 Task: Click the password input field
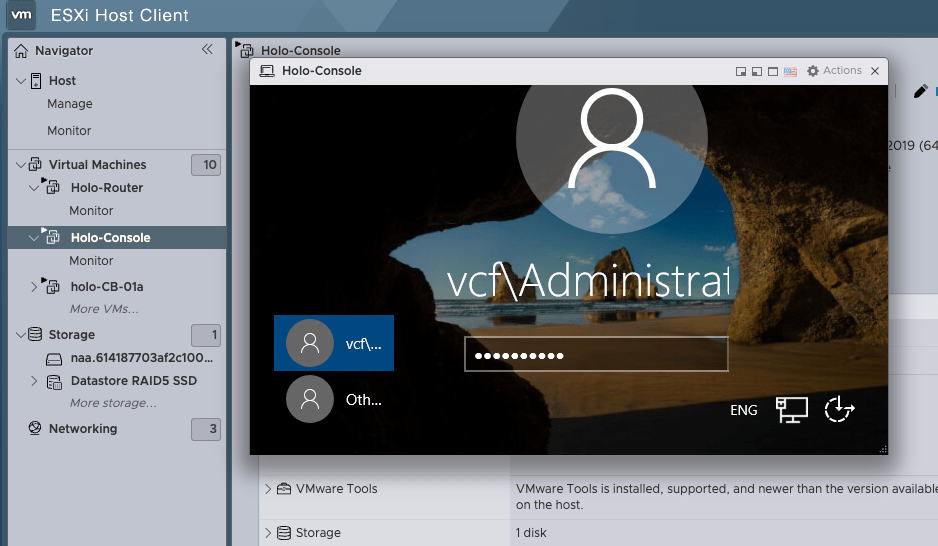click(596, 355)
